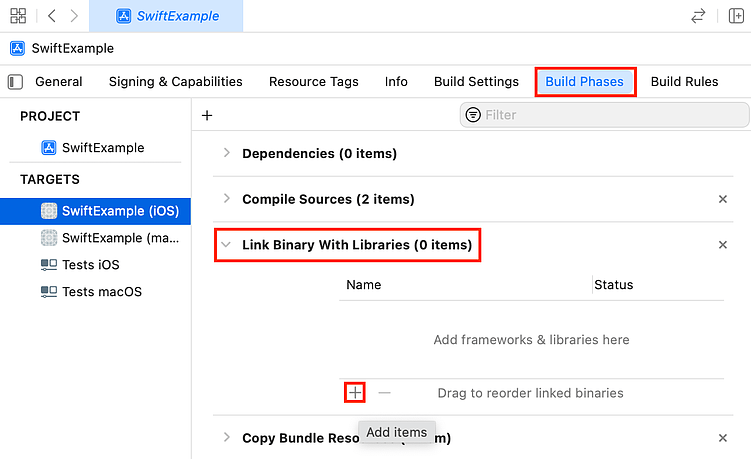The height and width of the screenshot is (459, 751).
Task: Open Build Rules tab
Action: tap(684, 82)
